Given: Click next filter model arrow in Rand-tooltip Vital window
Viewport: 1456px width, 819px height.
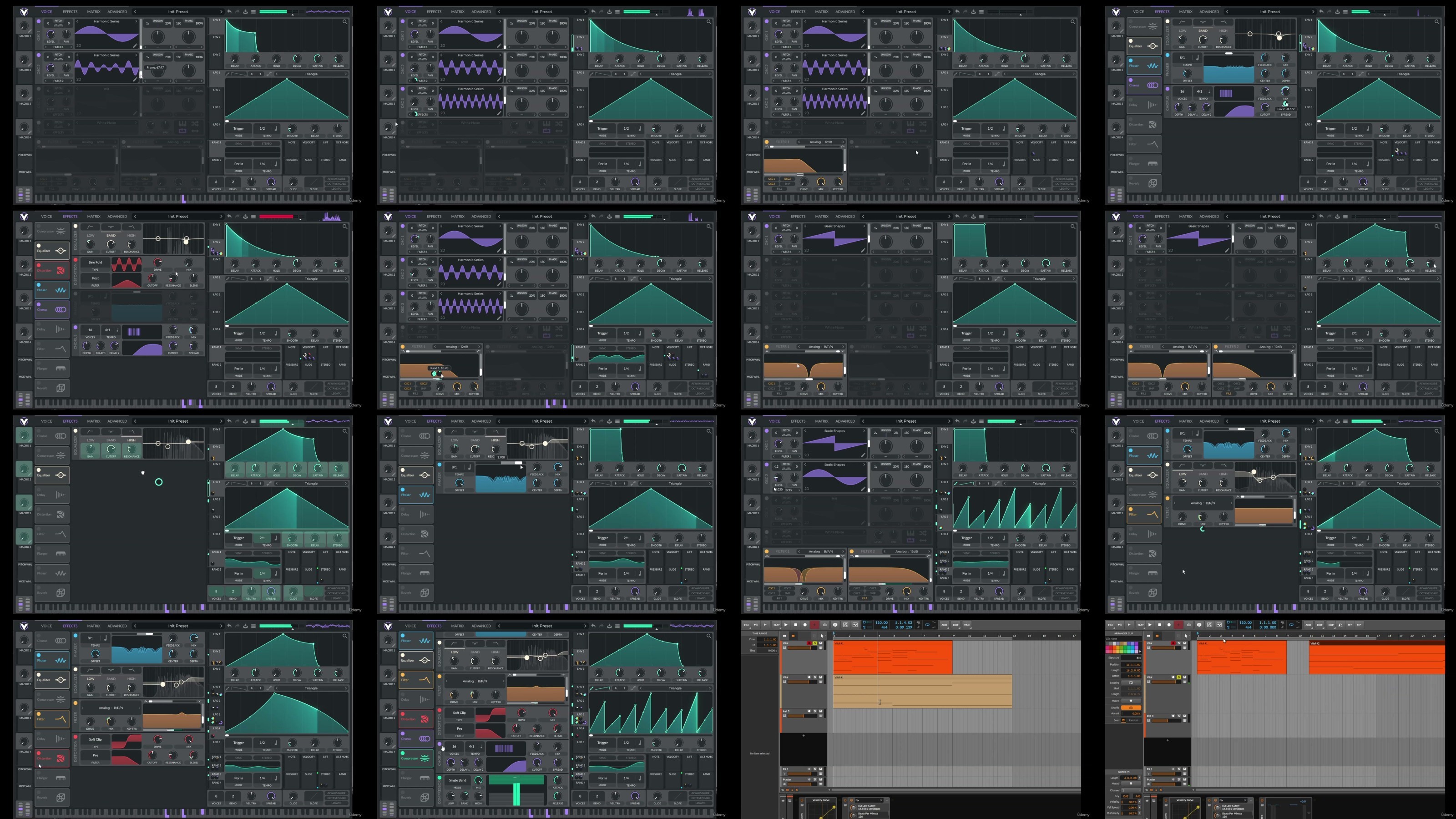Looking at the screenshot, I should pos(479,346).
